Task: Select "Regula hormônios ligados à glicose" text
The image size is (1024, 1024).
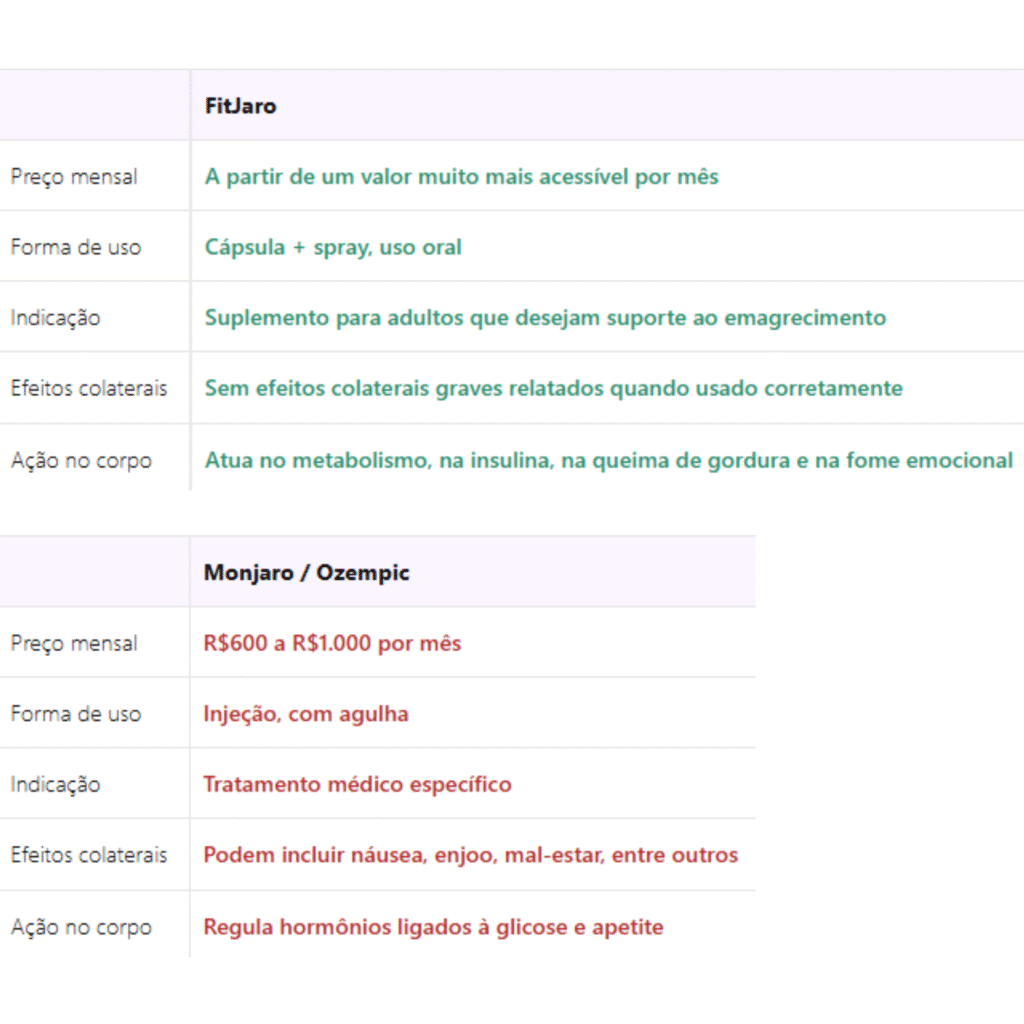Action: [433, 927]
